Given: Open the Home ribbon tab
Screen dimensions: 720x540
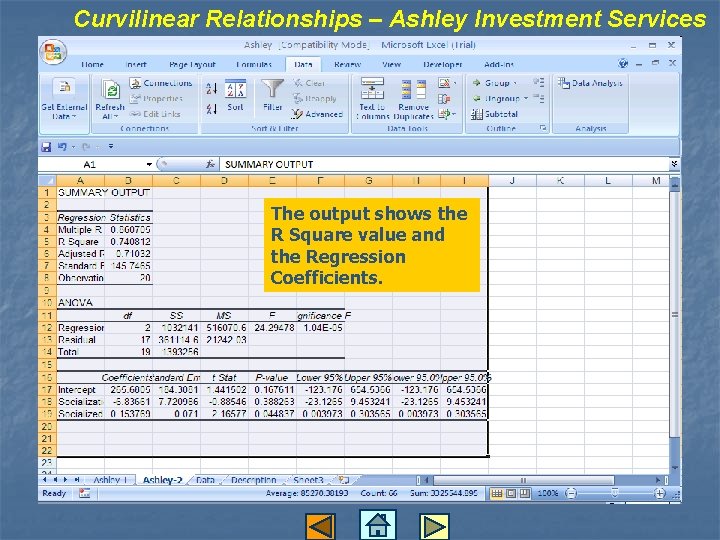Looking at the screenshot, I should click(x=92, y=65).
